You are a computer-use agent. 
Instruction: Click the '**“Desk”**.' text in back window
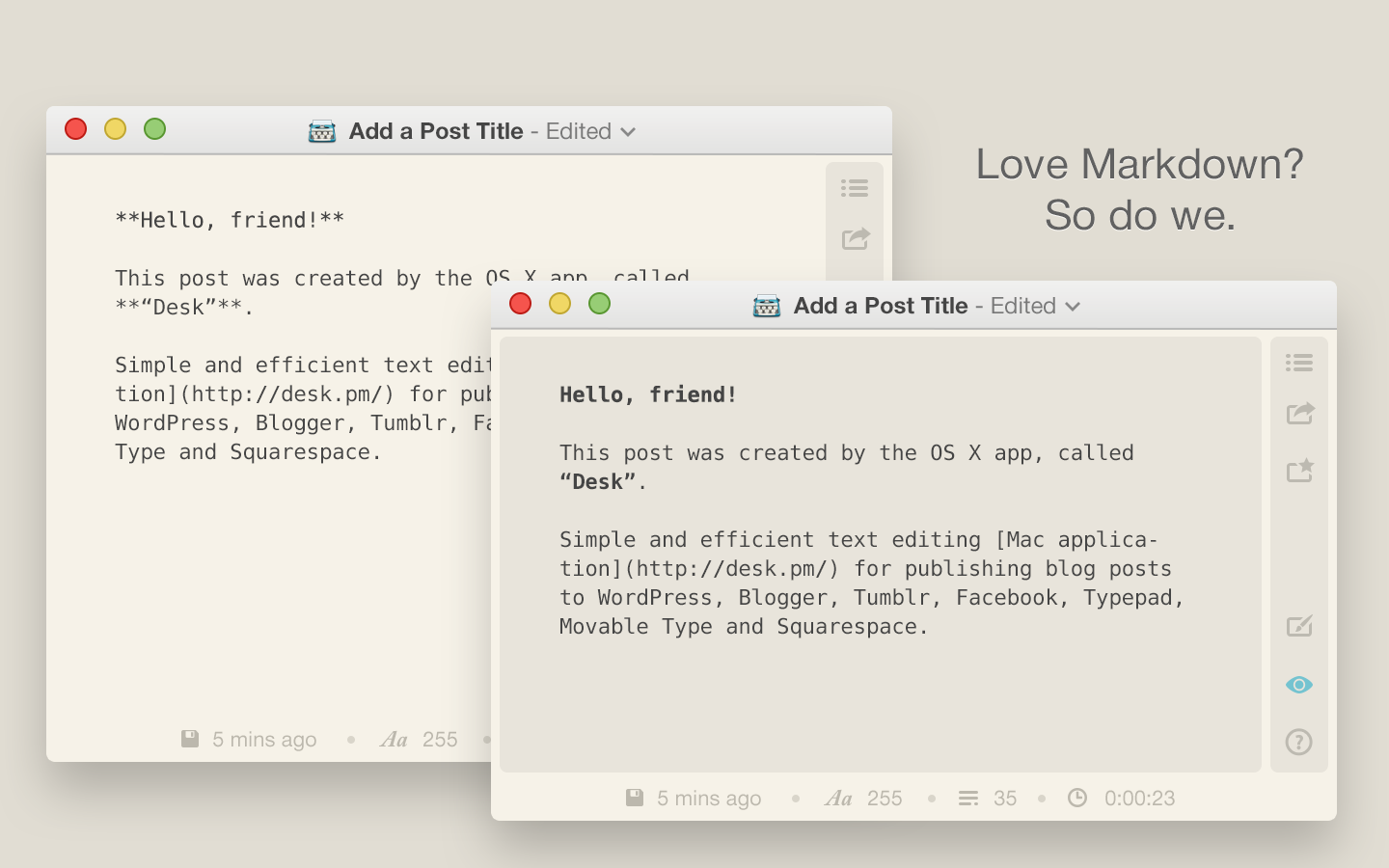click(184, 307)
